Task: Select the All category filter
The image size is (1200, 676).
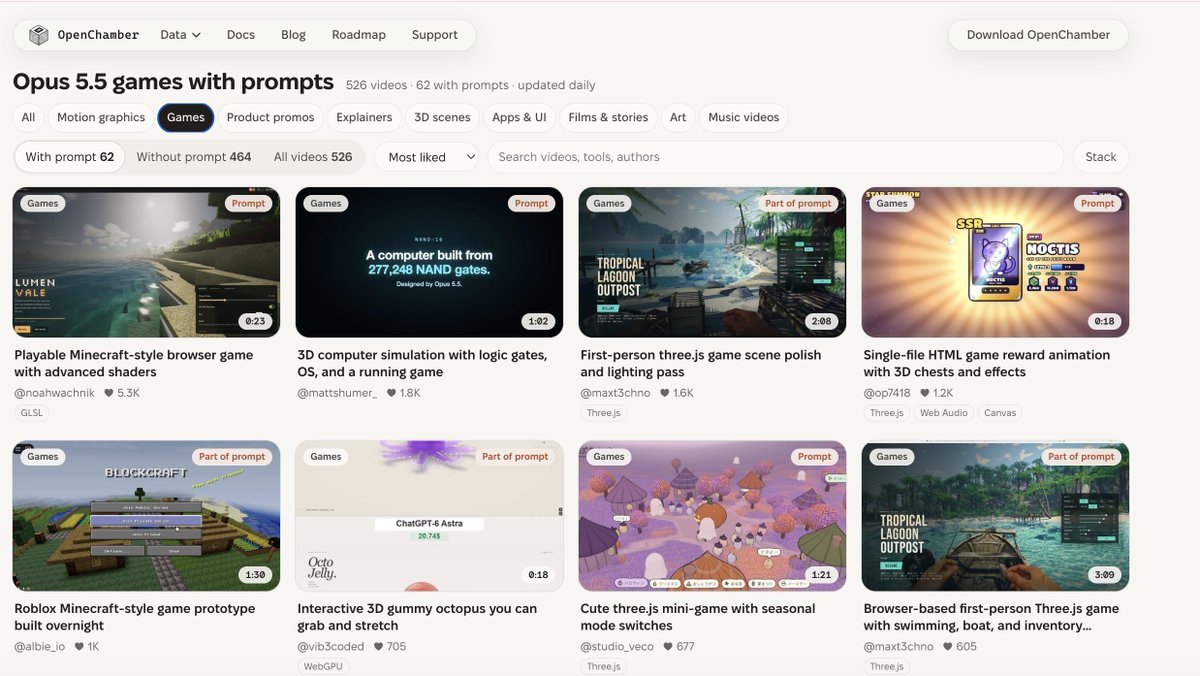Action: (x=28, y=118)
